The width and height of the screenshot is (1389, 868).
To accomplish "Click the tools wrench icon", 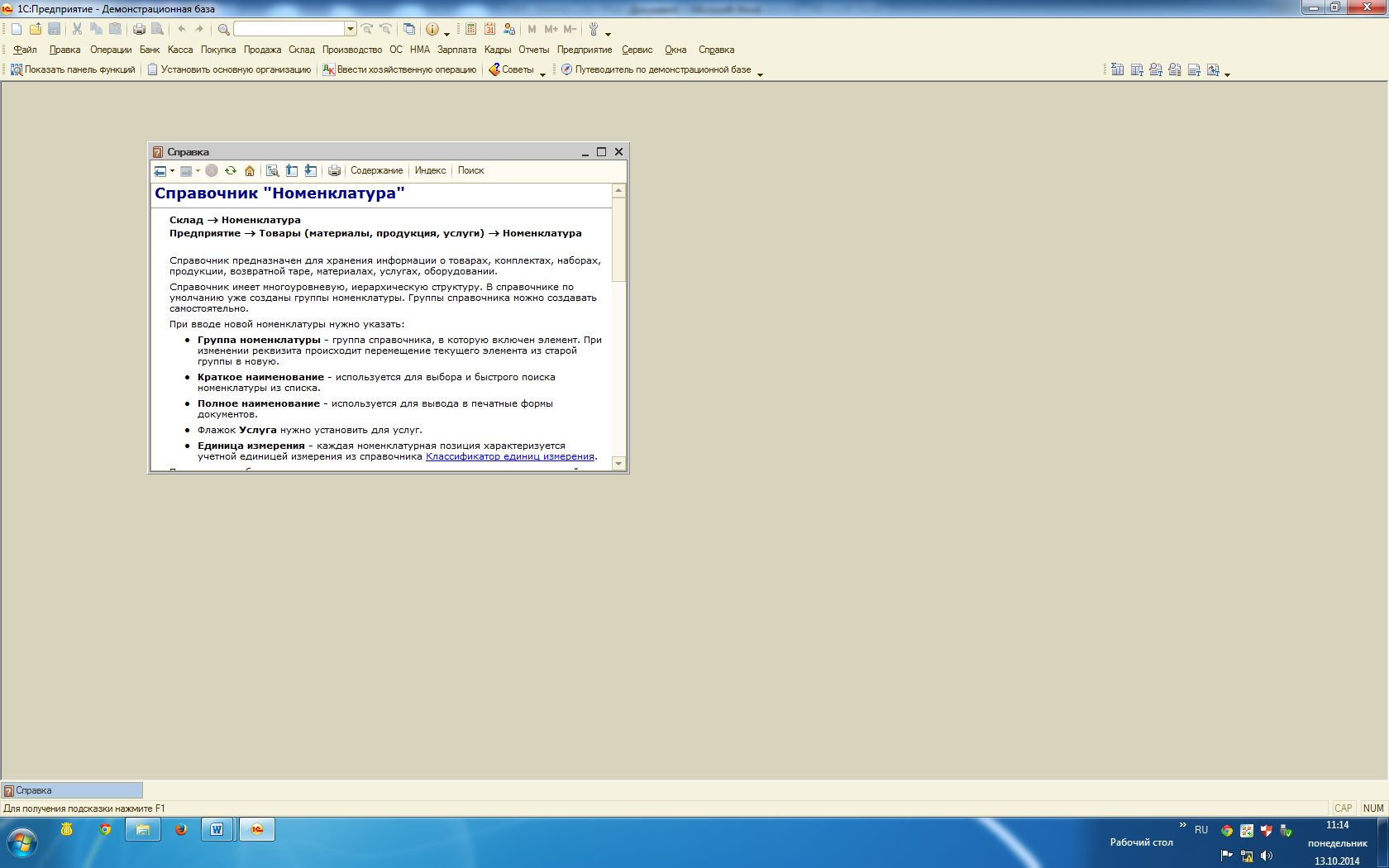I will [593, 29].
